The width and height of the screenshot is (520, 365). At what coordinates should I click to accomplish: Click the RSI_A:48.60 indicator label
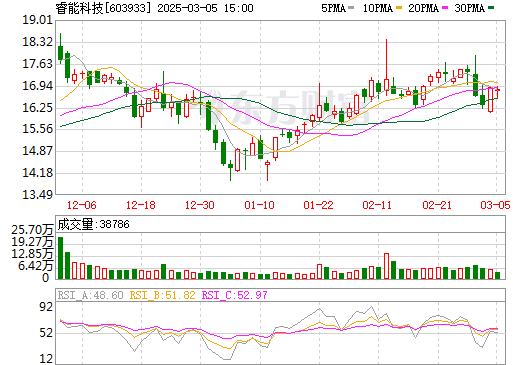[91, 295]
